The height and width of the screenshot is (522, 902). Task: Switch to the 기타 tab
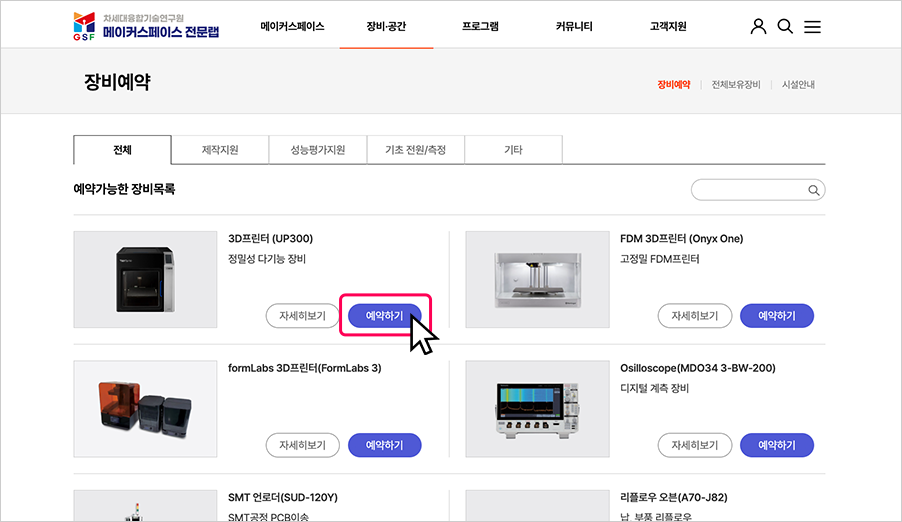tap(513, 150)
